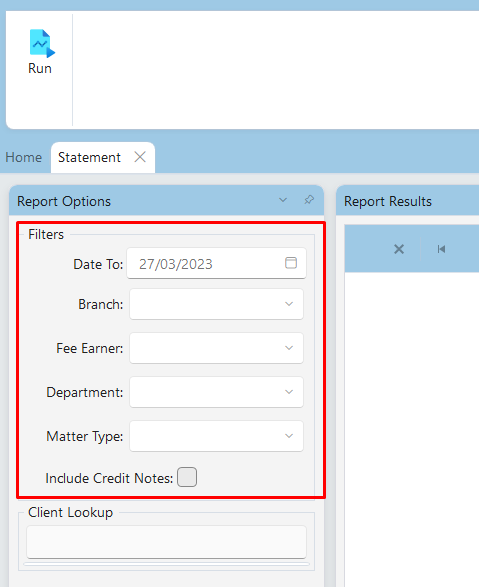Click the Date To field

pyautogui.click(x=216, y=263)
